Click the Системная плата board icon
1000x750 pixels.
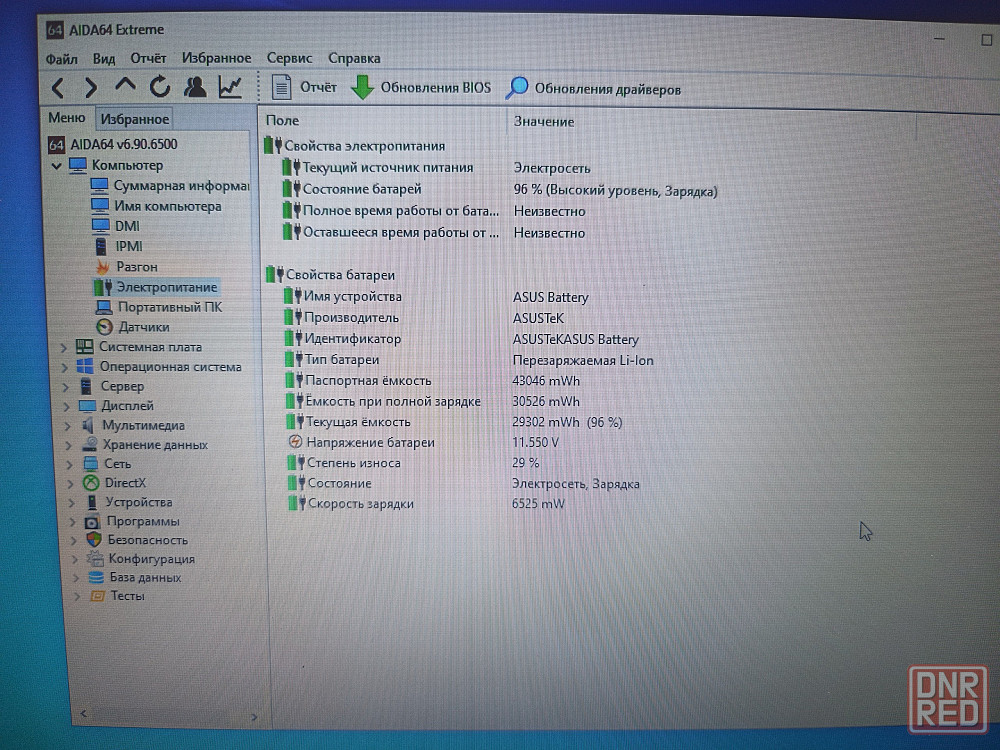pos(84,347)
